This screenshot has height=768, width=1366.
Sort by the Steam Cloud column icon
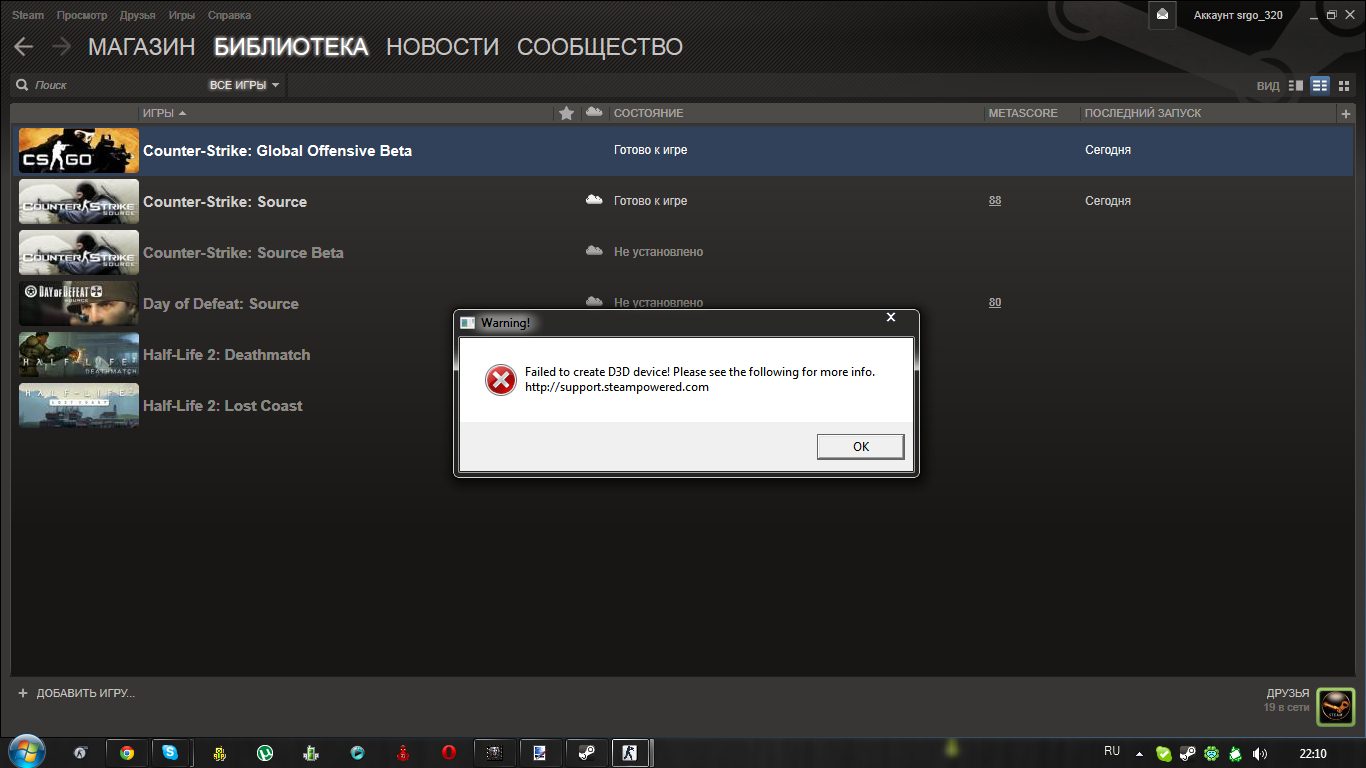[x=594, y=112]
